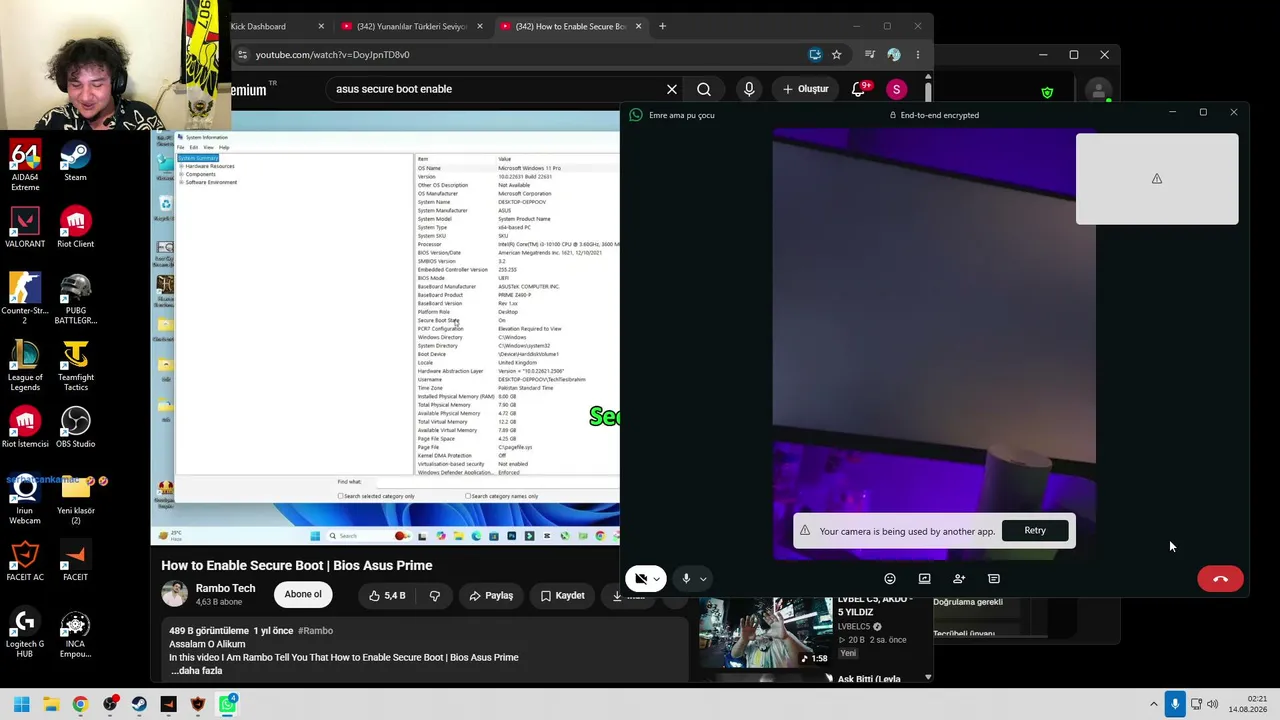Open the Rambo Tech channel avatar
The height and width of the screenshot is (720, 1280).
(x=175, y=595)
